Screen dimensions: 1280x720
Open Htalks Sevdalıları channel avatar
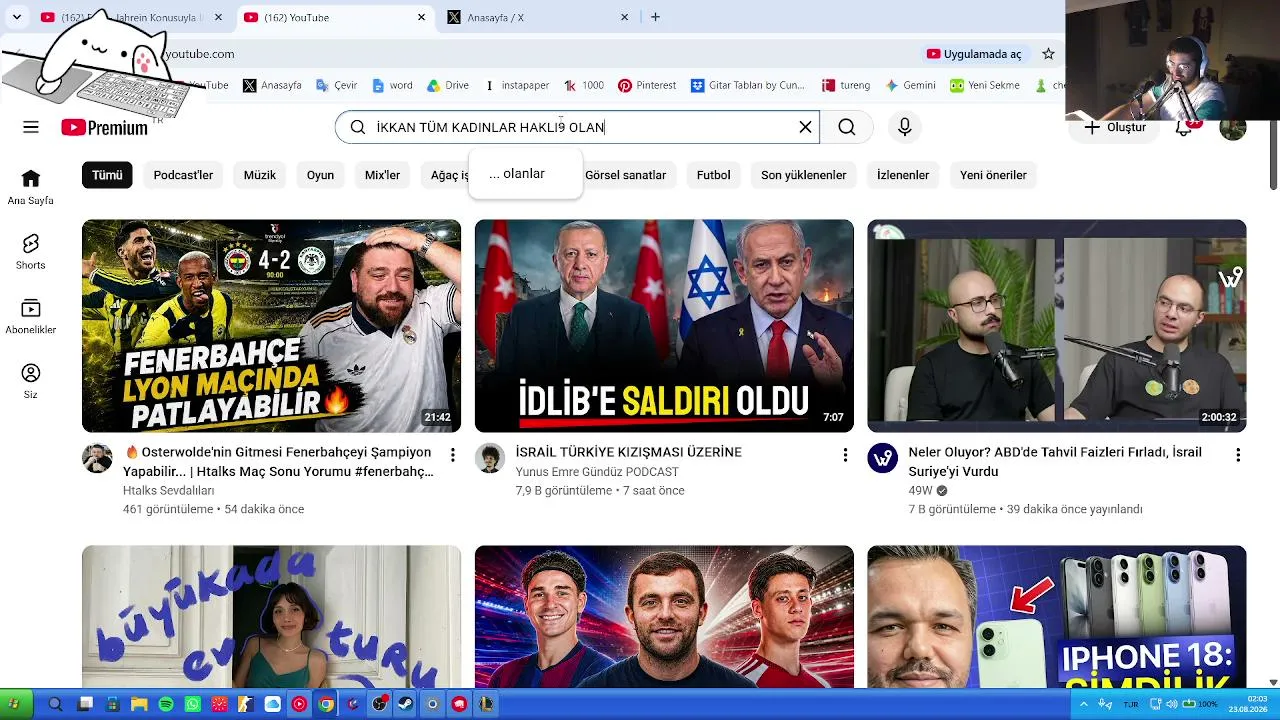point(97,458)
